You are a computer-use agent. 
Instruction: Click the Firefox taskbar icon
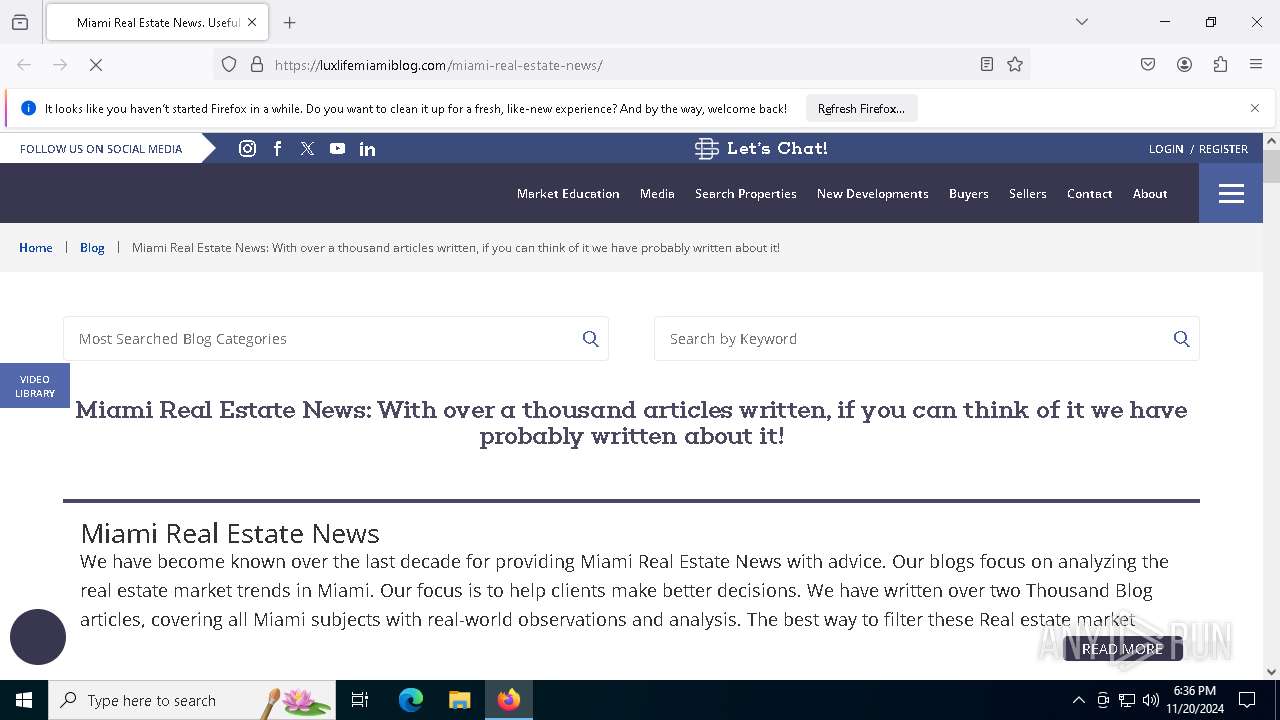pyautogui.click(x=509, y=700)
